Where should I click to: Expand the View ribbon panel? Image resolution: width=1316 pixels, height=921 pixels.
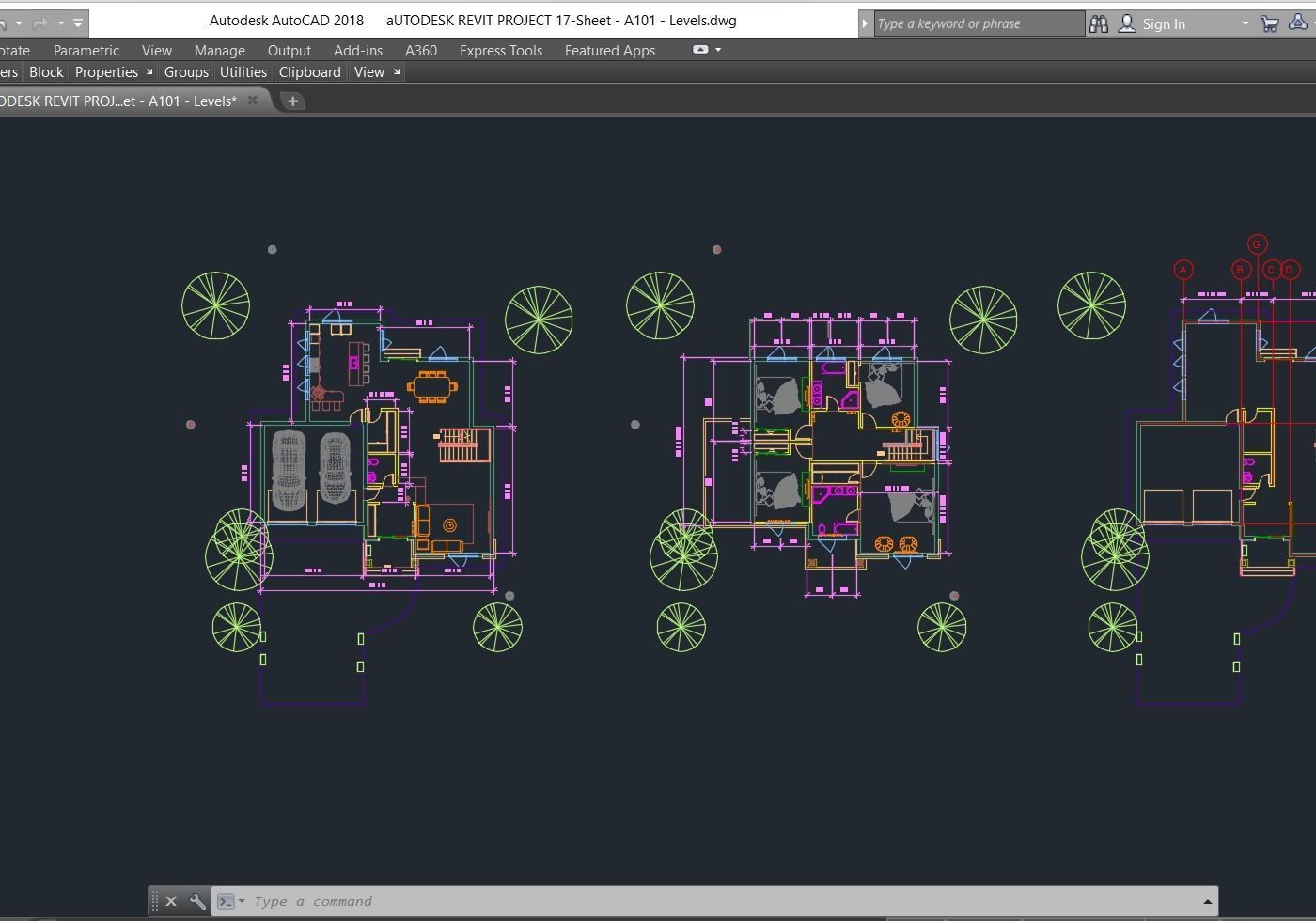coord(369,72)
